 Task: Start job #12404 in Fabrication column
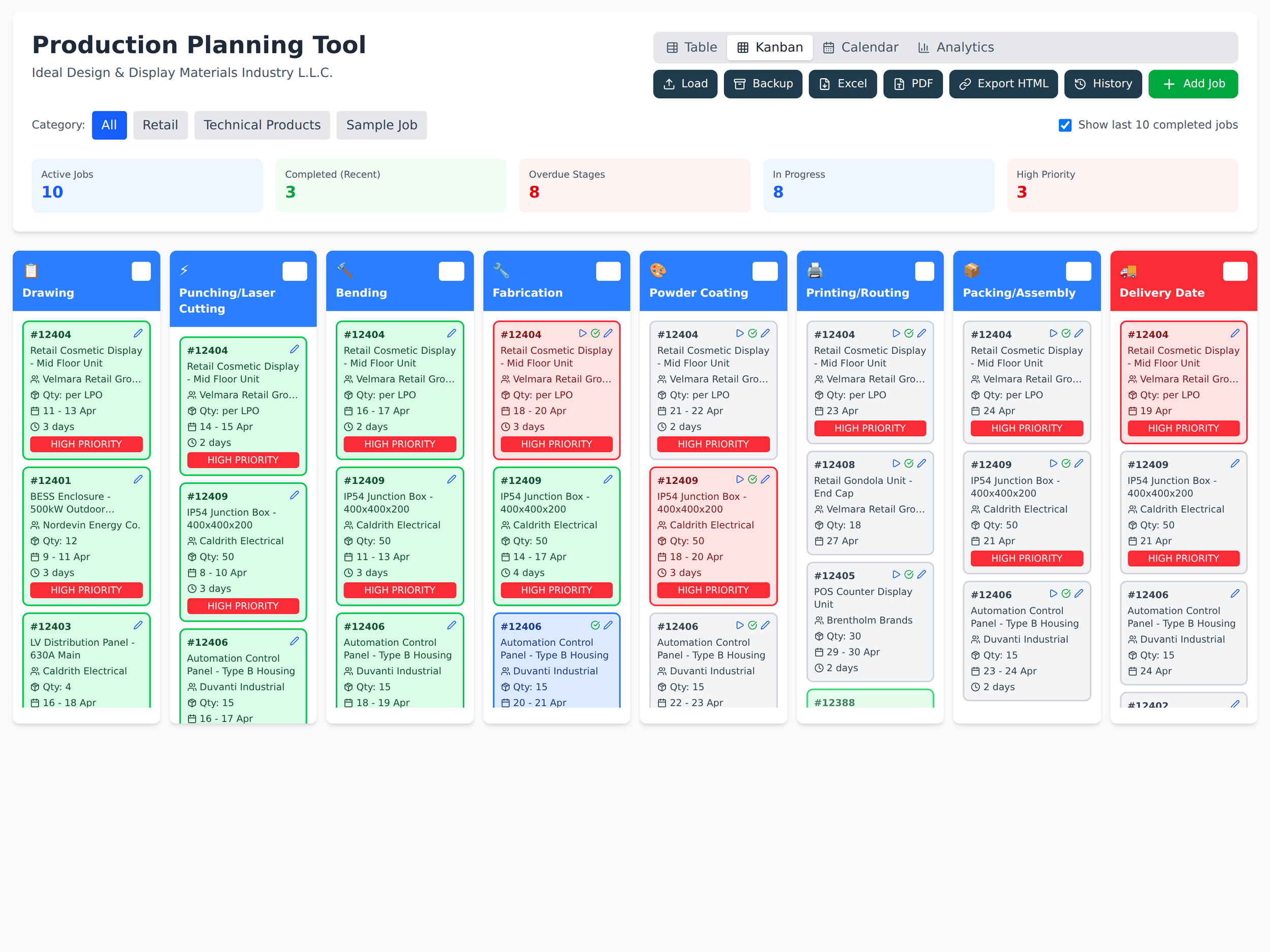coord(583,334)
